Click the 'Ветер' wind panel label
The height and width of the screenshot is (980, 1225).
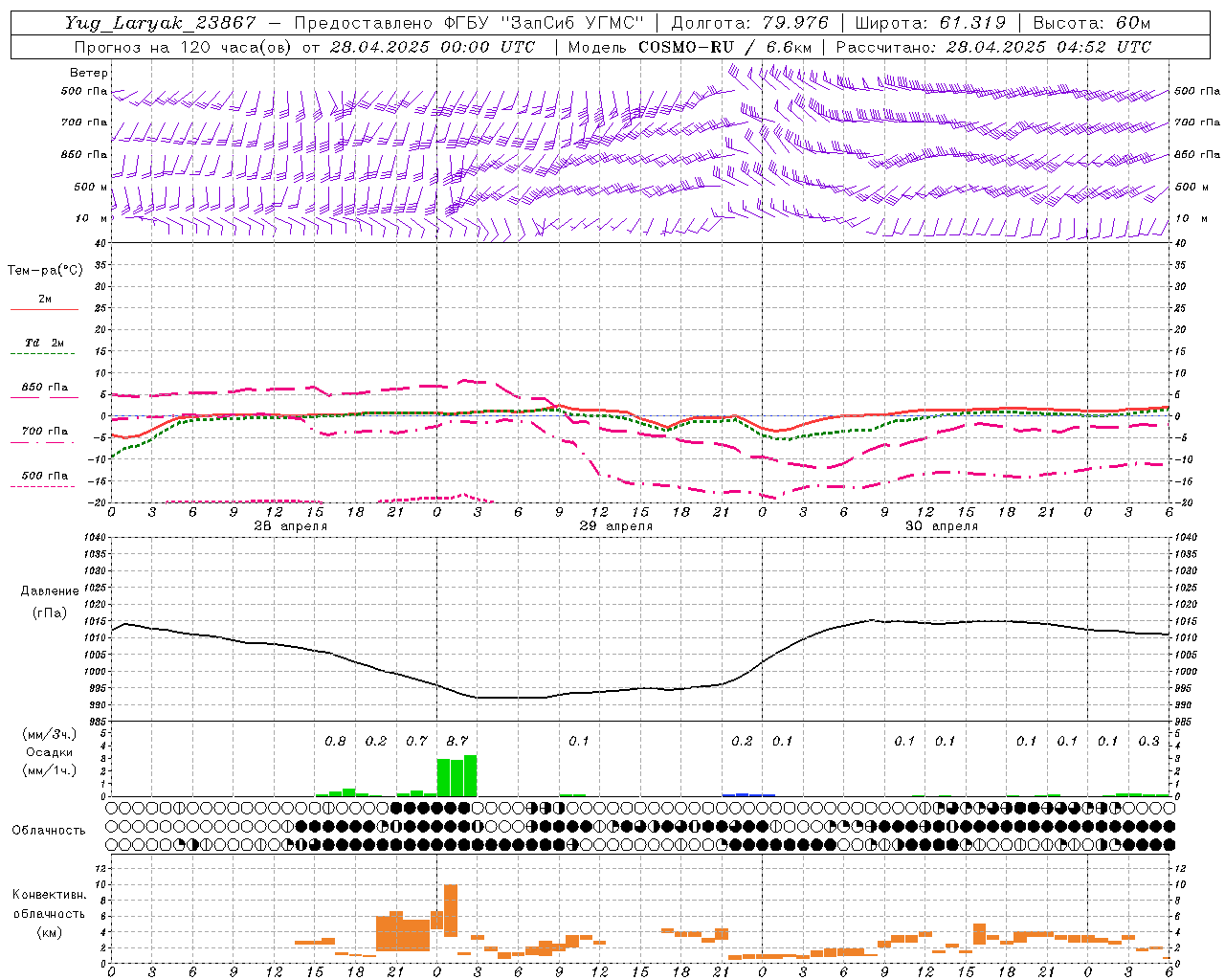click(89, 73)
